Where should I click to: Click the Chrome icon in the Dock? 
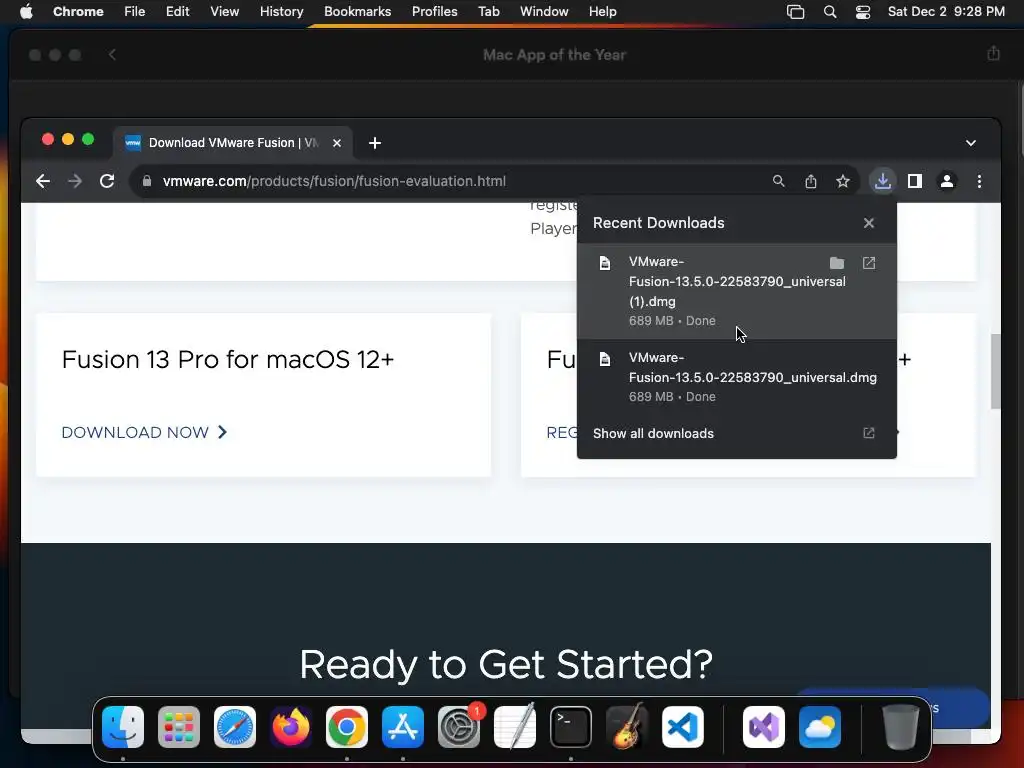(x=347, y=727)
